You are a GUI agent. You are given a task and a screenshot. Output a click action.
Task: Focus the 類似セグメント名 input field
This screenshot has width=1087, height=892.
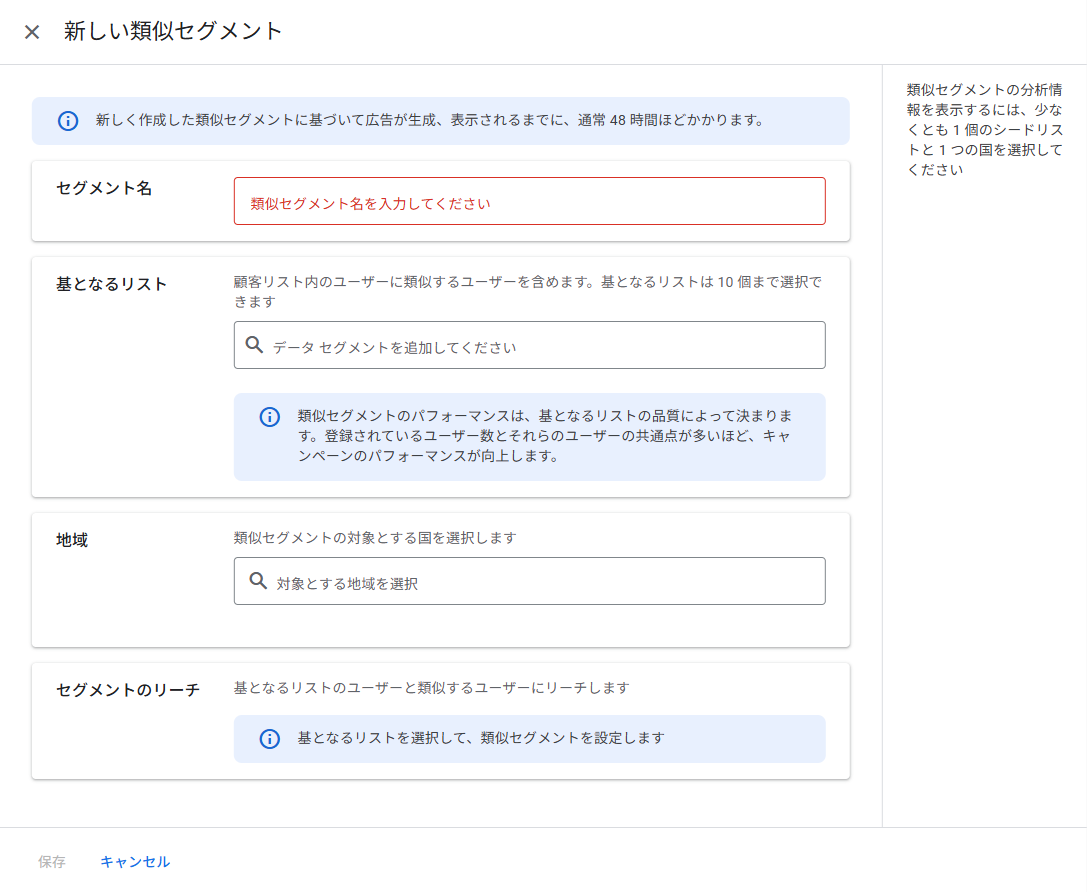530,201
